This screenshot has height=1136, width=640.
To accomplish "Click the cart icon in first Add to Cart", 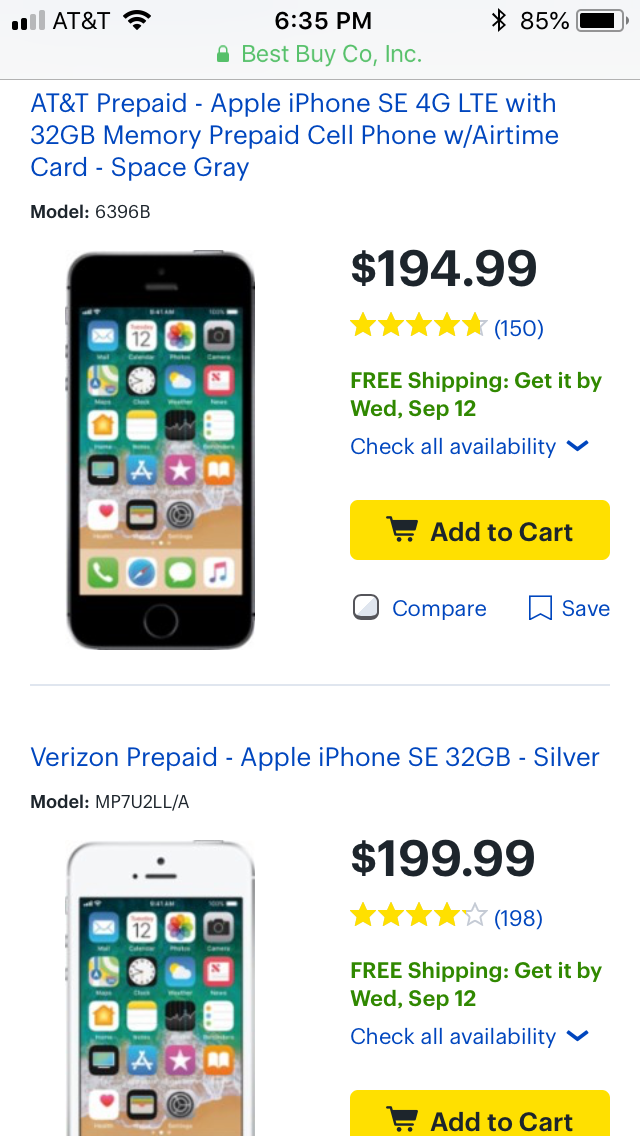I will (402, 530).
